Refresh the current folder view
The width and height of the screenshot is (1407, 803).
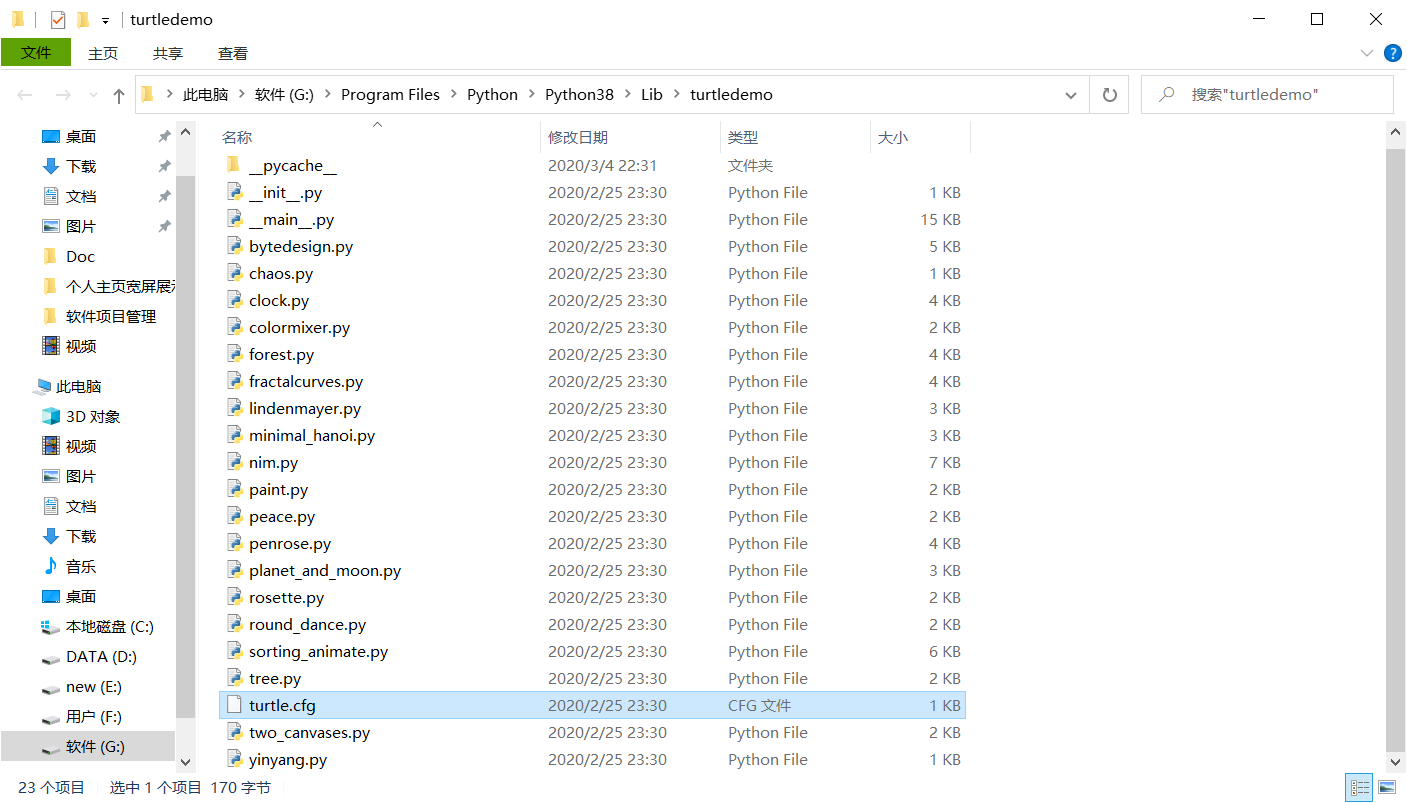1109,95
